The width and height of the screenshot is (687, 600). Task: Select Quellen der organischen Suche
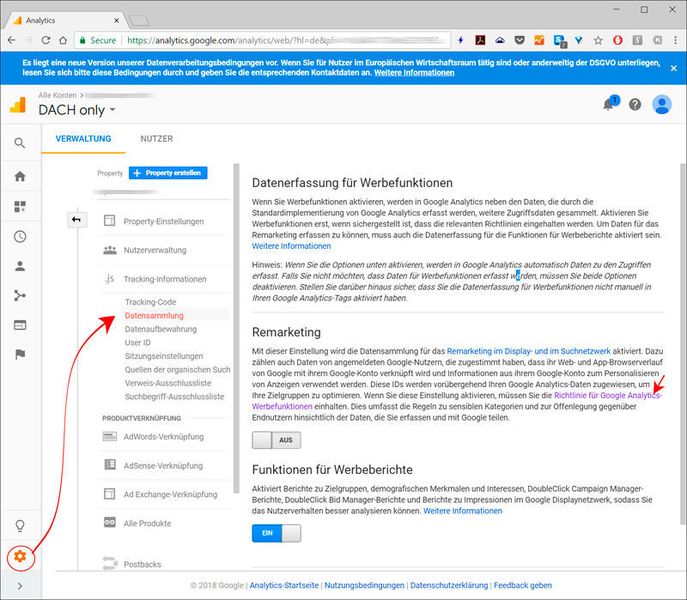click(x=177, y=369)
